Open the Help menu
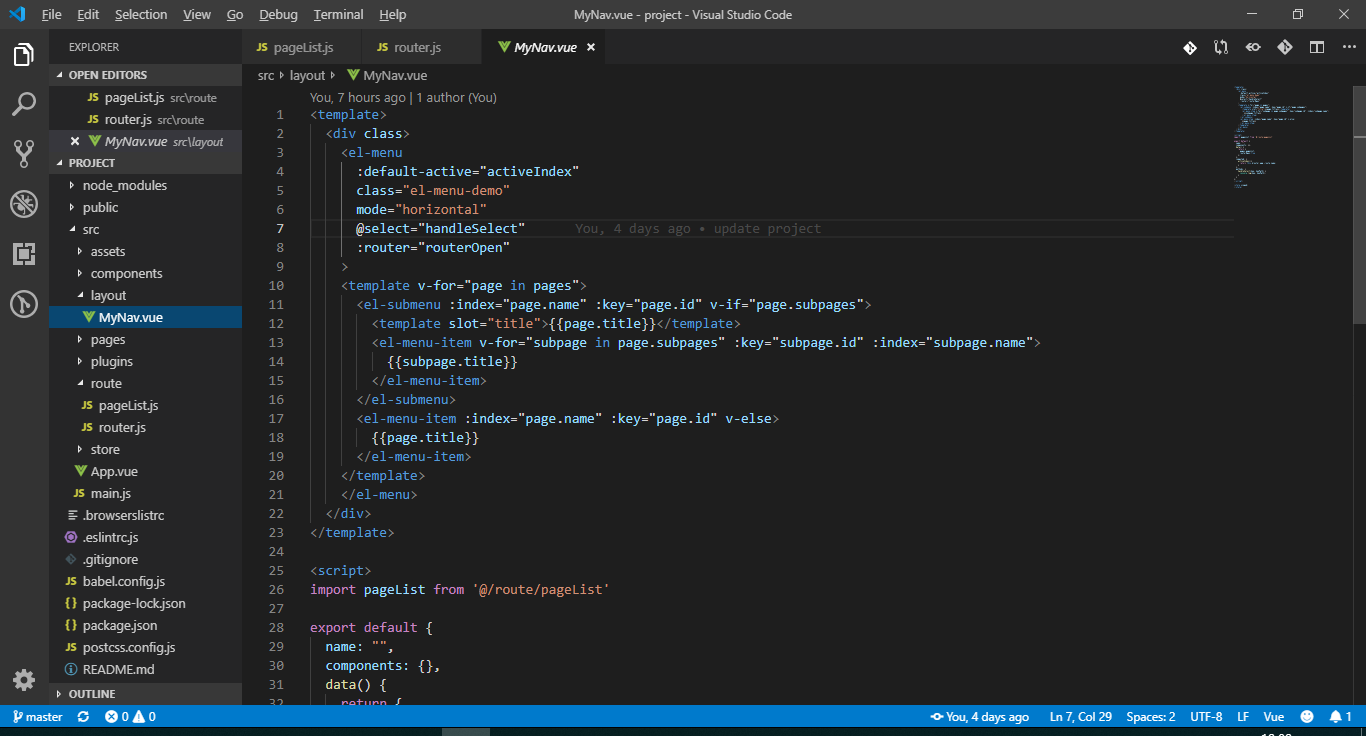Image resolution: width=1366 pixels, height=736 pixels. [393, 15]
